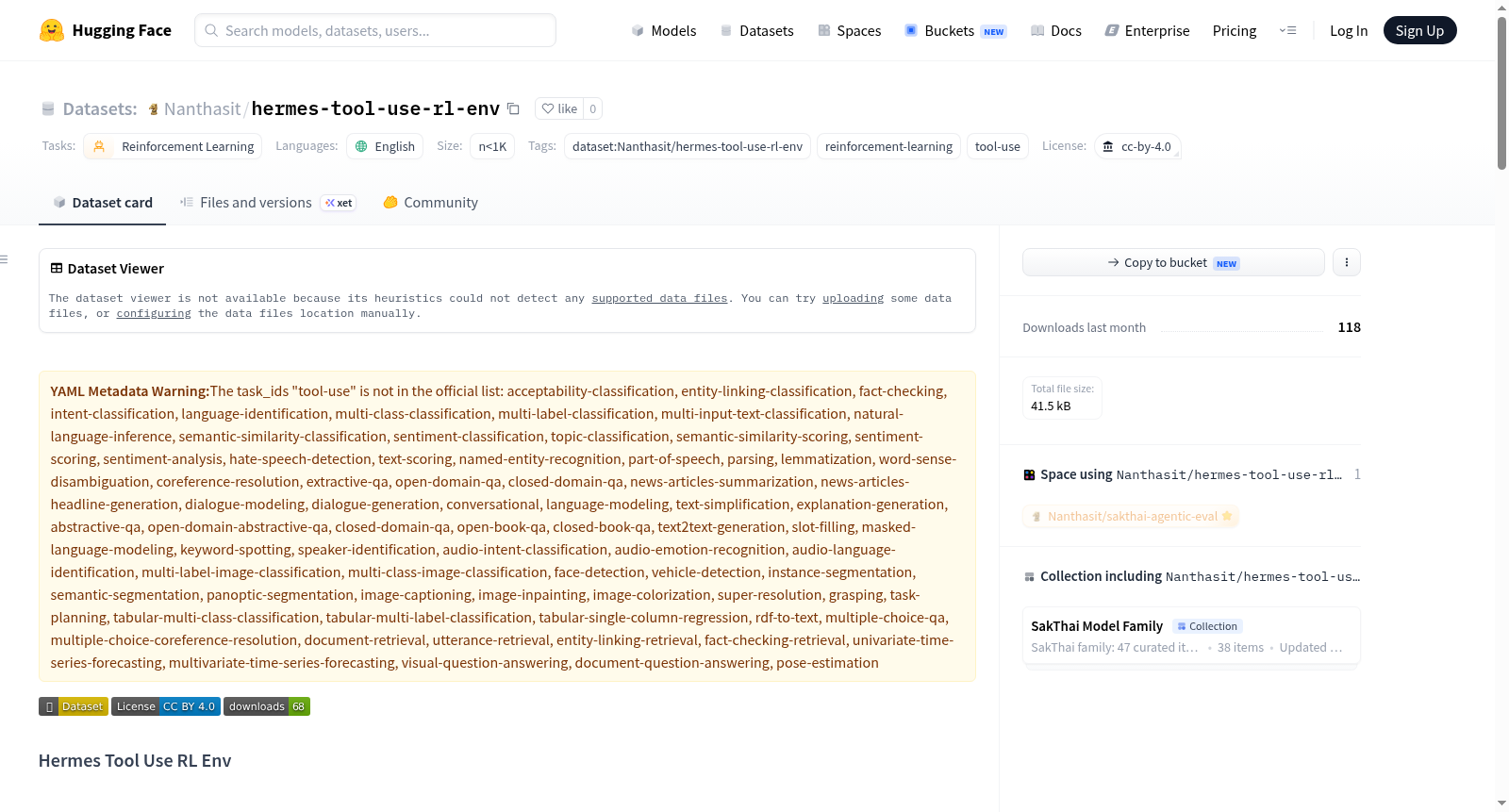
Task: Like this dataset with the heart button
Action: point(559,108)
